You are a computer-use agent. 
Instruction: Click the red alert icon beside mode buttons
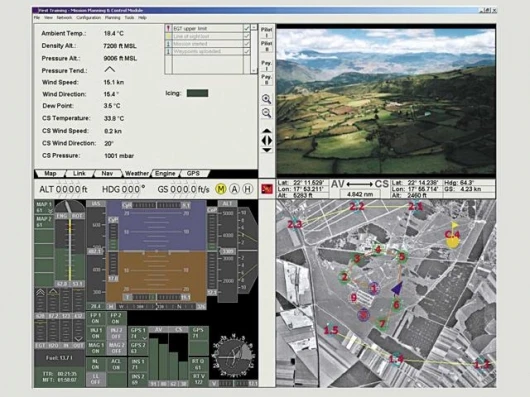(267, 189)
